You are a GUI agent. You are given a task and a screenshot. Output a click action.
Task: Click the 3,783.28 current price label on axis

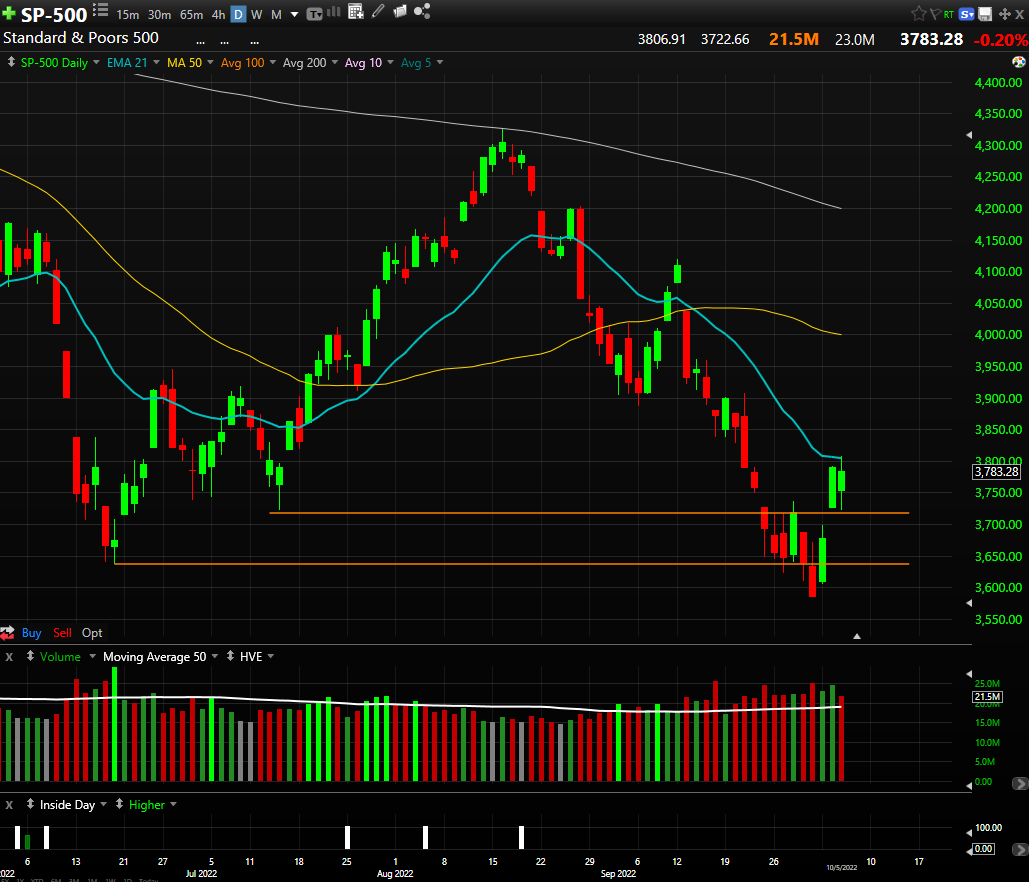996,471
